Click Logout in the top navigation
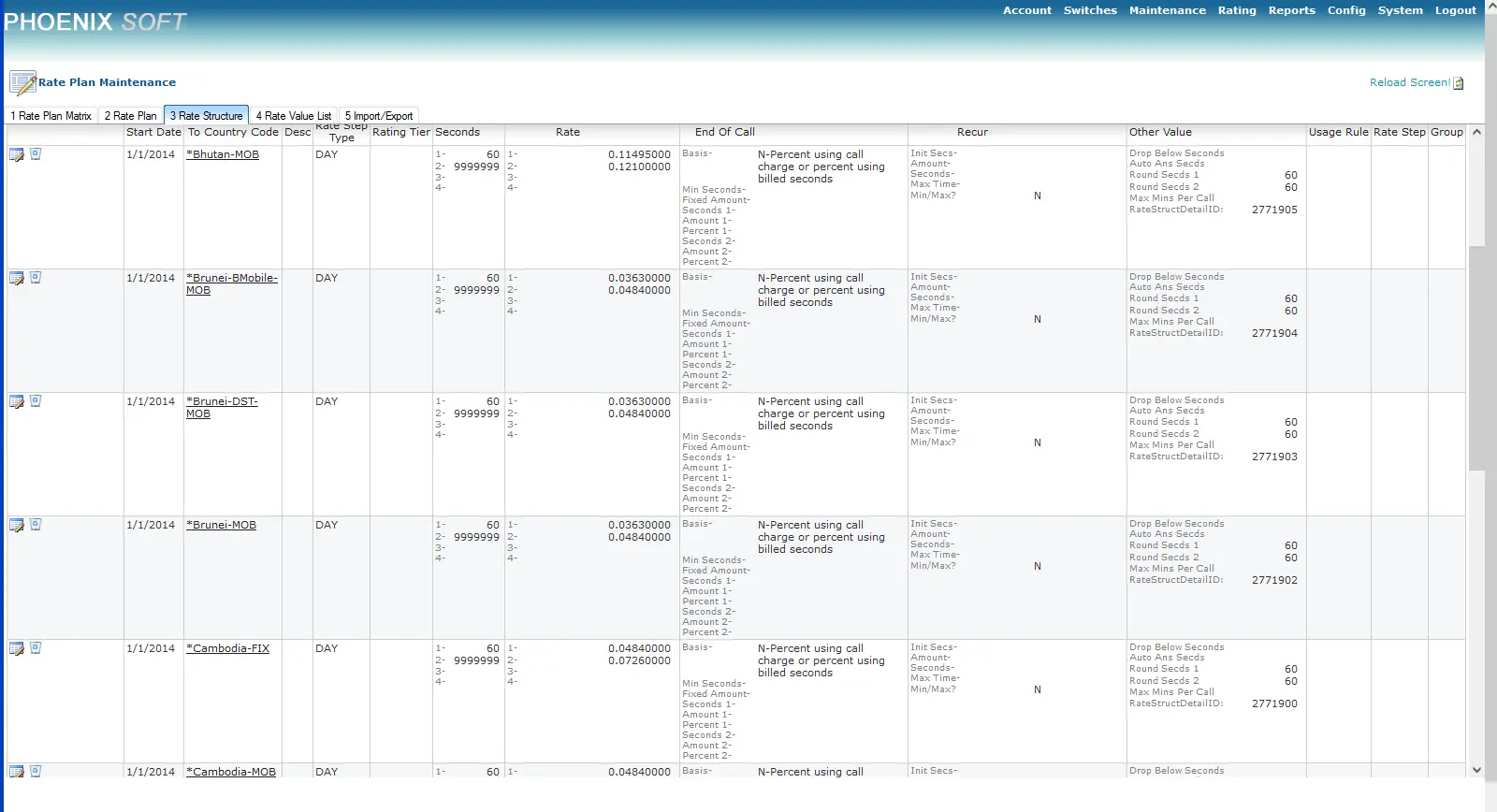The height and width of the screenshot is (812, 1497). pyautogui.click(x=1455, y=10)
